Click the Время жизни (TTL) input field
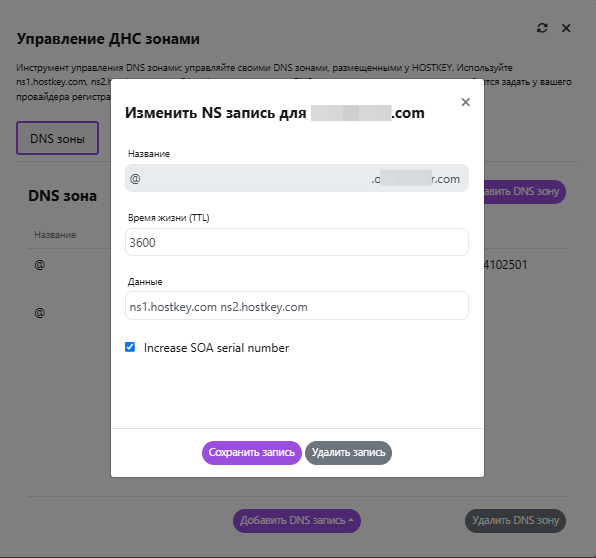596x558 pixels. [x=296, y=242]
